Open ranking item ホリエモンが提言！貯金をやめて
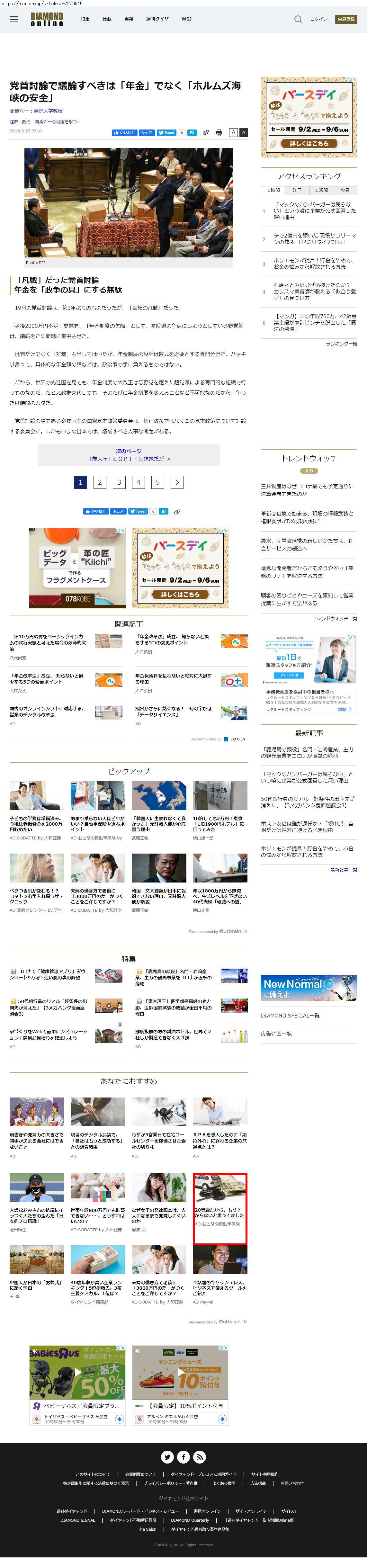 (x=313, y=264)
